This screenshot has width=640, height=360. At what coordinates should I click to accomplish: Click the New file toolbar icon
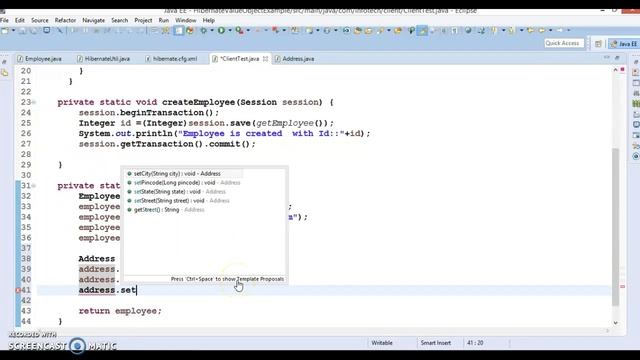[x=5, y=31]
